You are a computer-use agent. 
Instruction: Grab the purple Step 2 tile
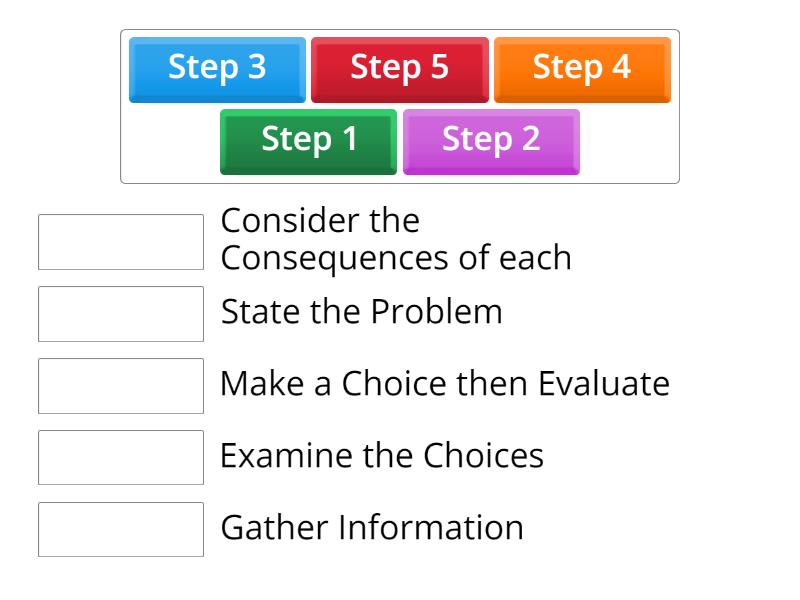(x=491, y=140)
